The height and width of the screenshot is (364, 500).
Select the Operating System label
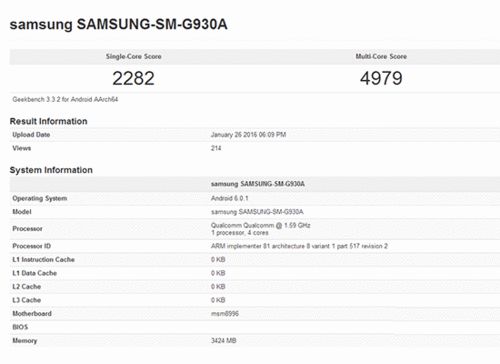(40, 198)
